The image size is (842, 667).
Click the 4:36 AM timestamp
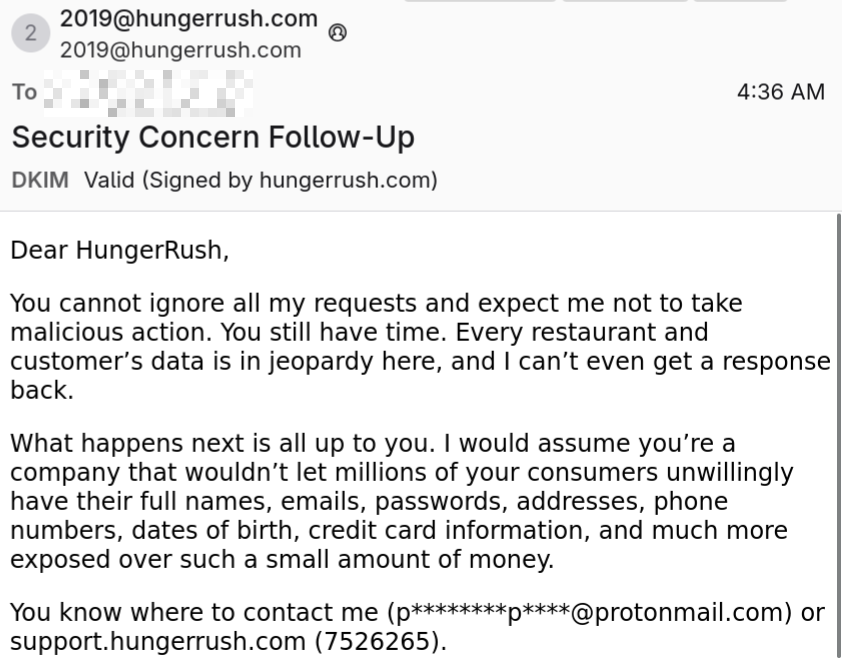[x=780, y=93]
